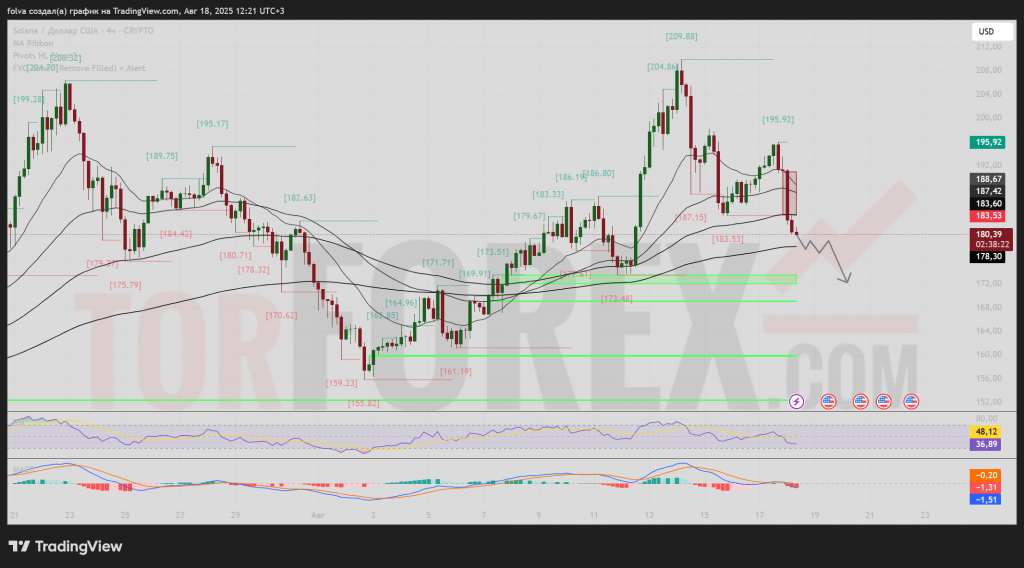The height and width of the screenshot is (568, 1024).
Task: Click the [195.17] pivot label
Action: tap(212, 123)
